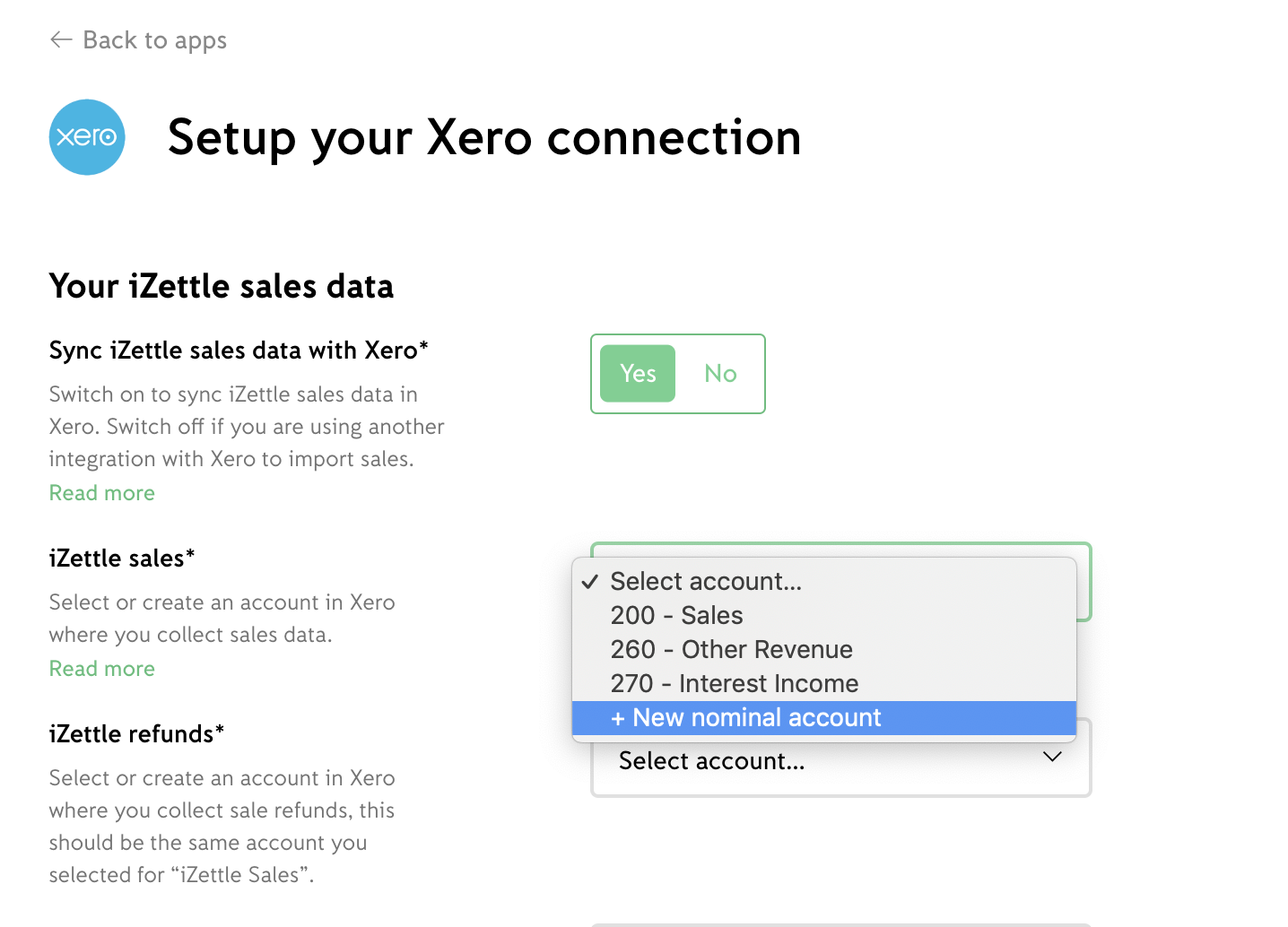
Task: Click the "iZettle refunds" field label
Action: click(136, 734)
